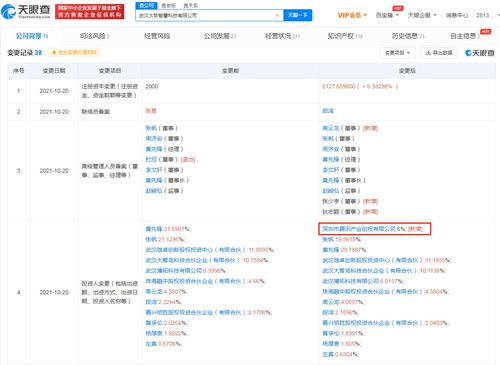Click the red contact name 张恩 before change

151,111
